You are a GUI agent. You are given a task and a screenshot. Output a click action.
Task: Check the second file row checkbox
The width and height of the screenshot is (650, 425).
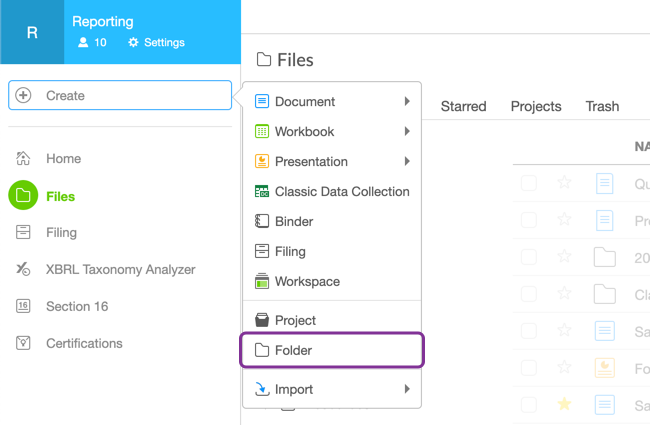[x=529, y=220]
